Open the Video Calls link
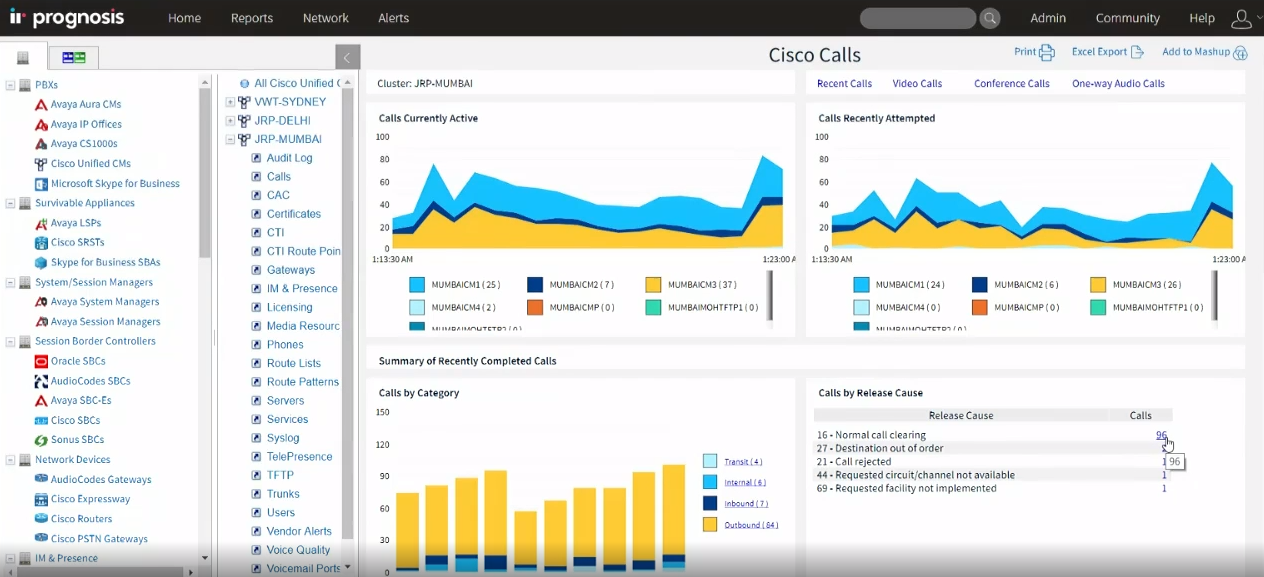The image size is (1264, 577). tap(917, 84)
